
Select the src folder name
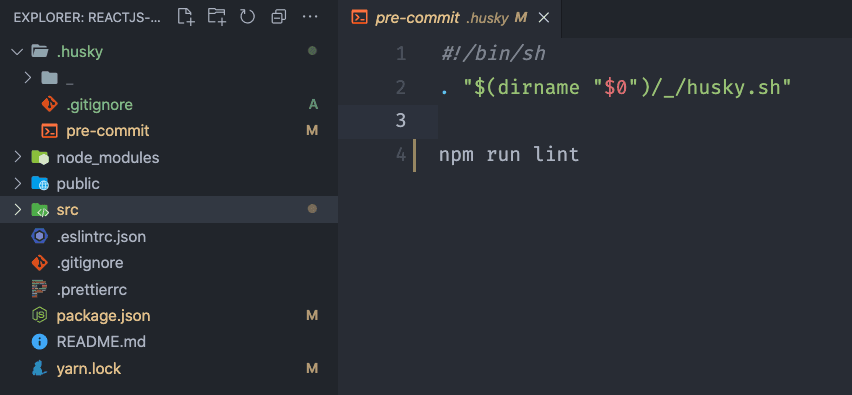[x=67, y=210]
